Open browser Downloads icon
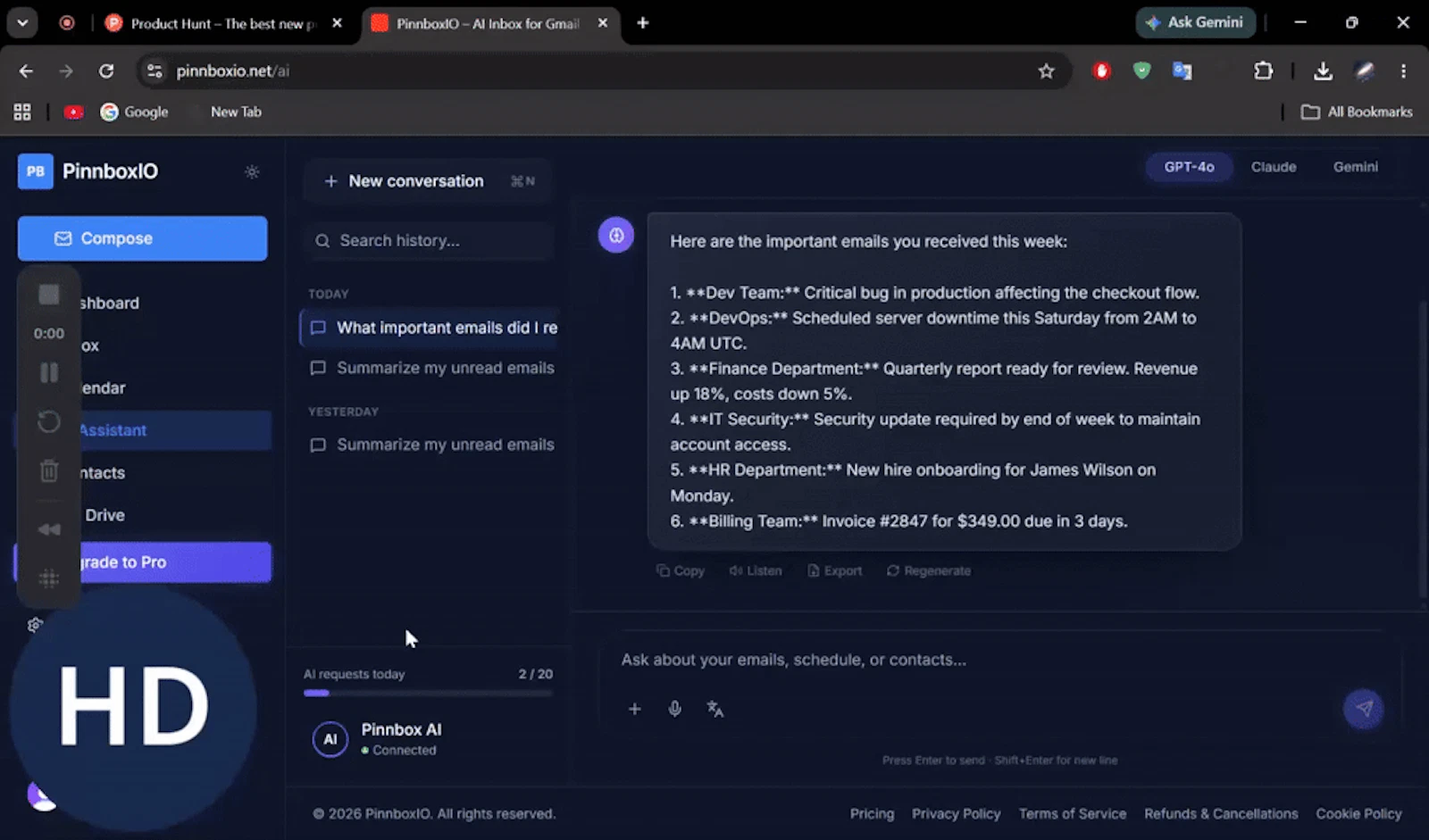Screen dimensions: 1429x840 click(x=1323, y=71)
